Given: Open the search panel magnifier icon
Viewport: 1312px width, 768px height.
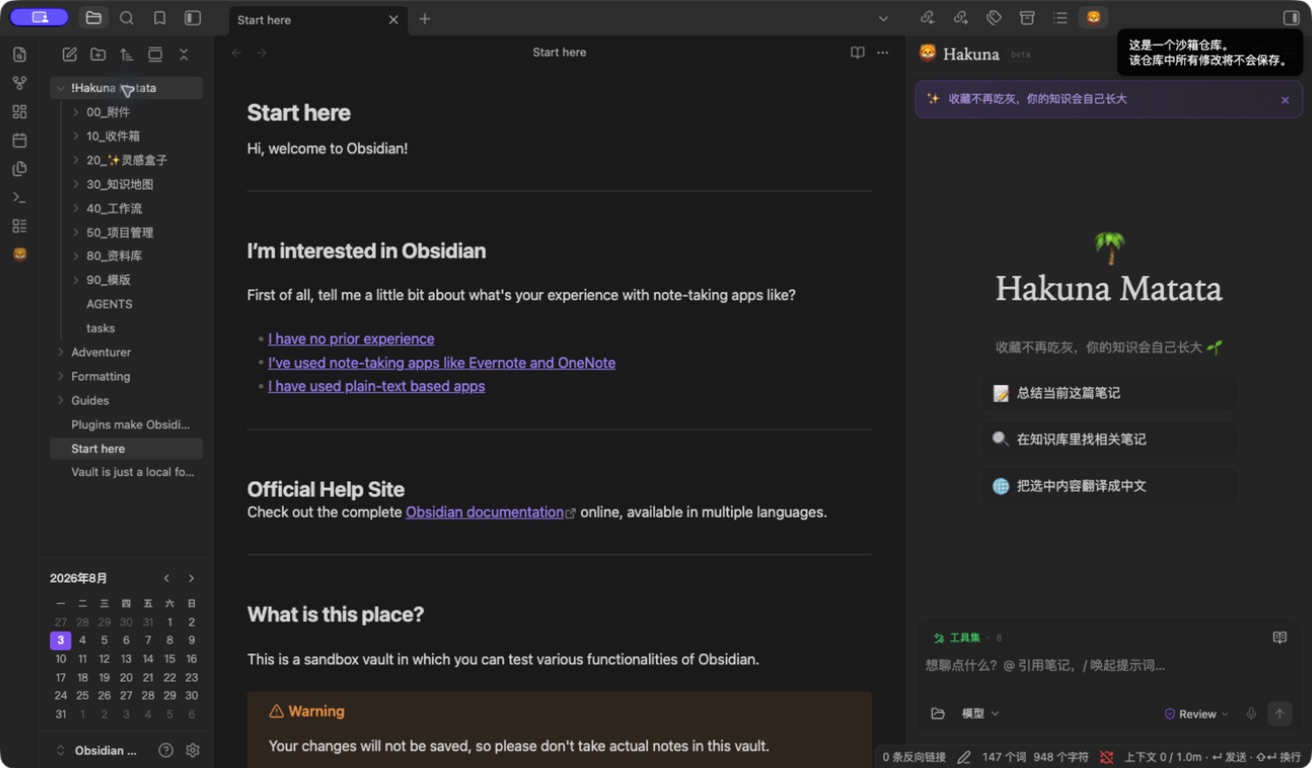Looking at the screenshot, I should coord(127,18).
